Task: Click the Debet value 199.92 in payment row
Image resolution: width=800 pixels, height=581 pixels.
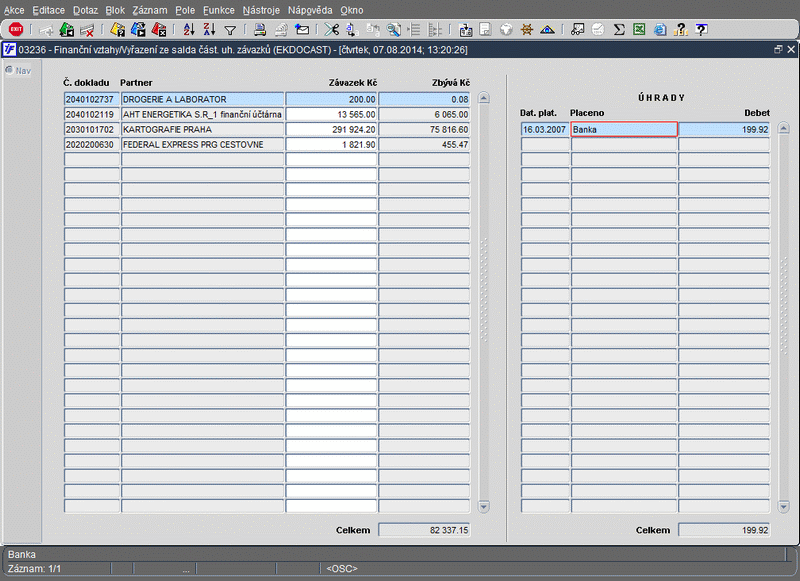Action: click(724, 130)
